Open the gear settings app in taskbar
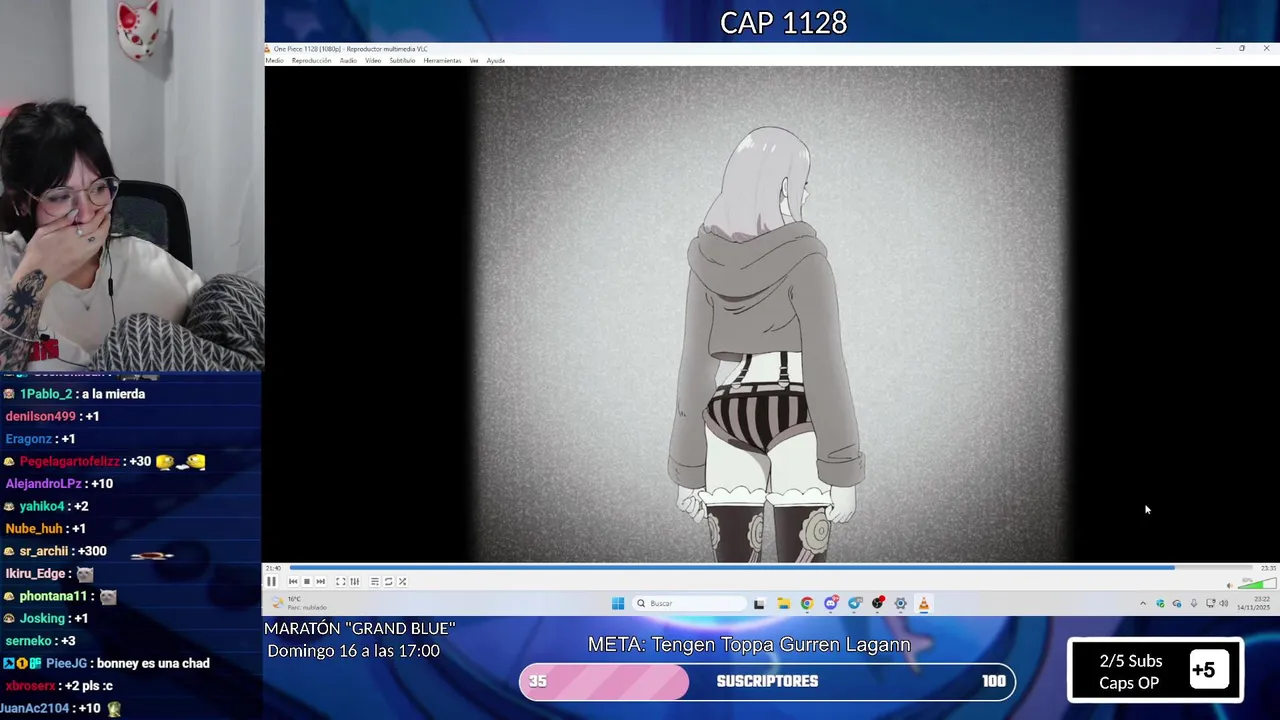This screenshot has height=720, width=1280. 901,603
